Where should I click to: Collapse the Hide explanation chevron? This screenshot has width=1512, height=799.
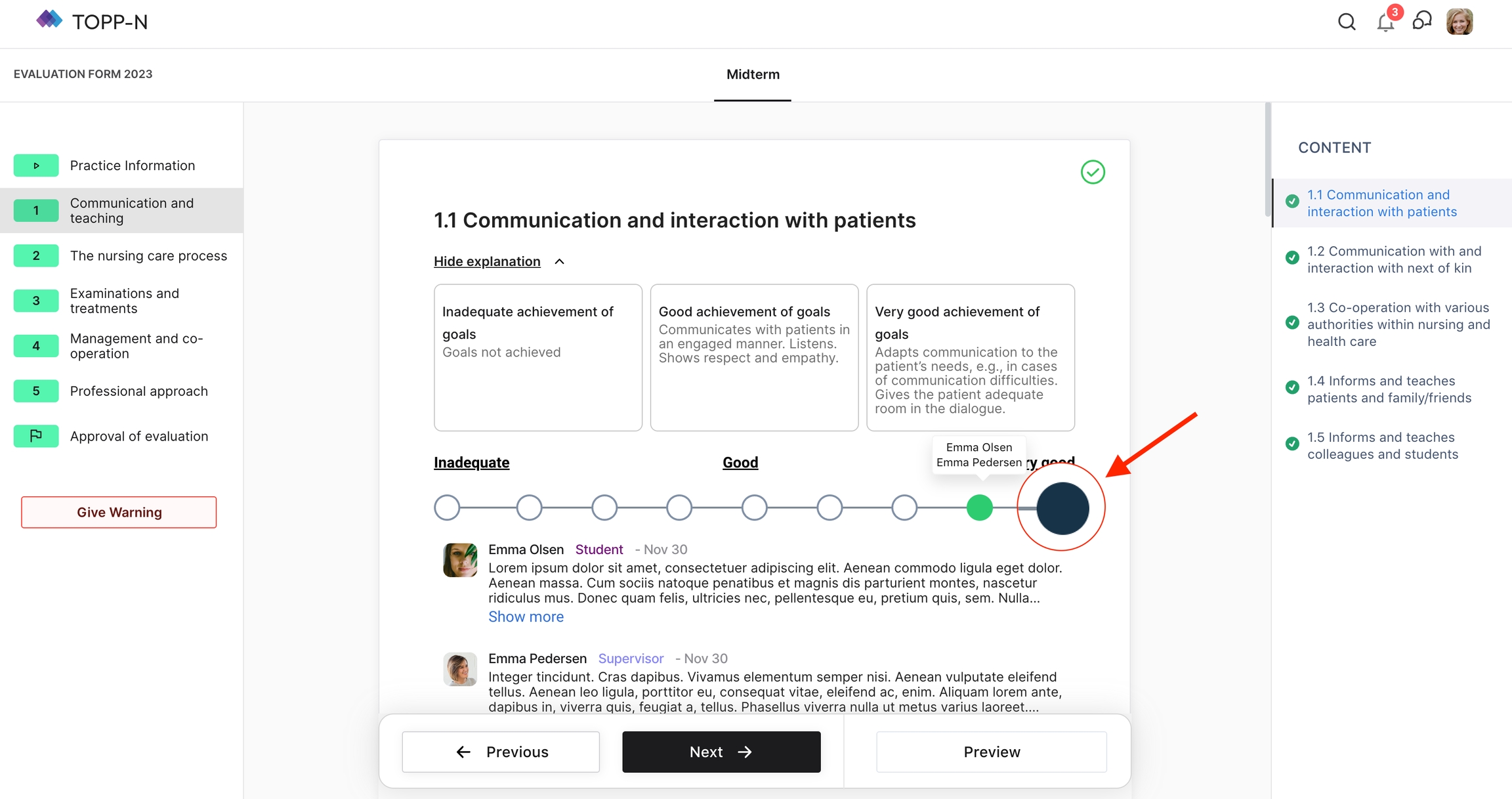click(x=559, y=261)
